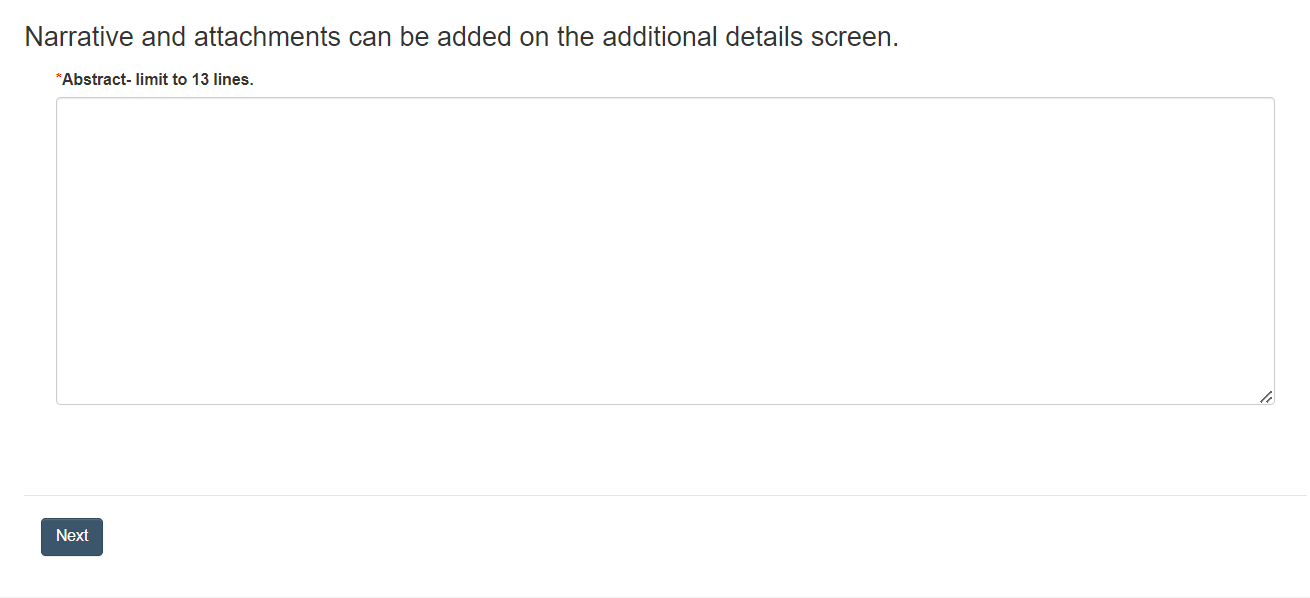The height and width of the screenshot is (598, 1310).
Task: Click inside the Abstract text area
Action: click(665, 250)
